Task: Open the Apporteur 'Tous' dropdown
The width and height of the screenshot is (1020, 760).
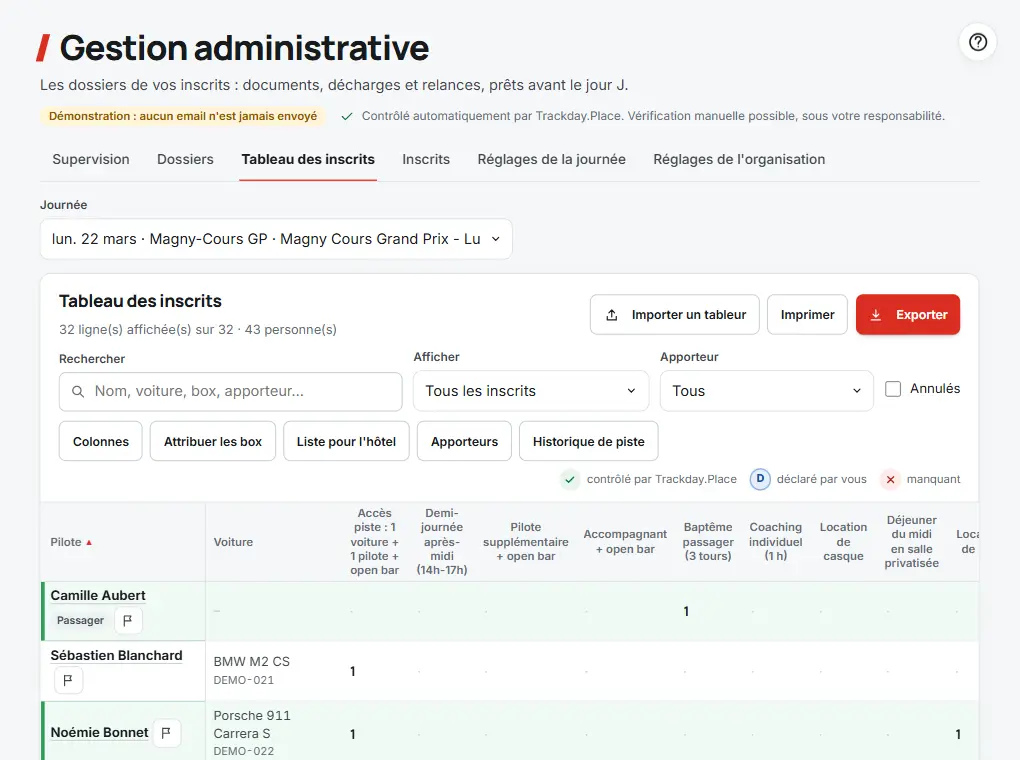Action: pos(766,391)
